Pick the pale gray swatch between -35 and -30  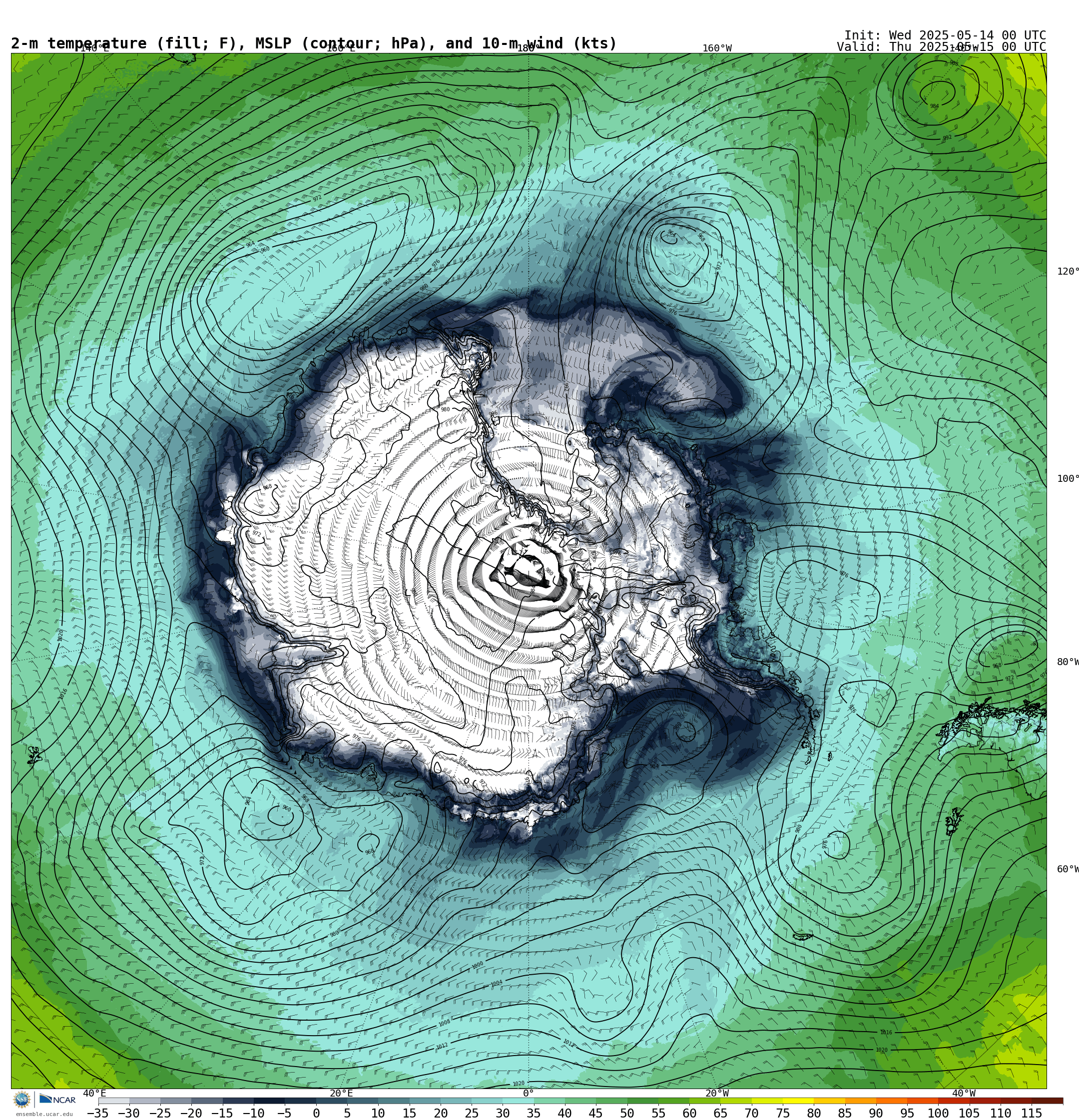(x=114, y=1101)
